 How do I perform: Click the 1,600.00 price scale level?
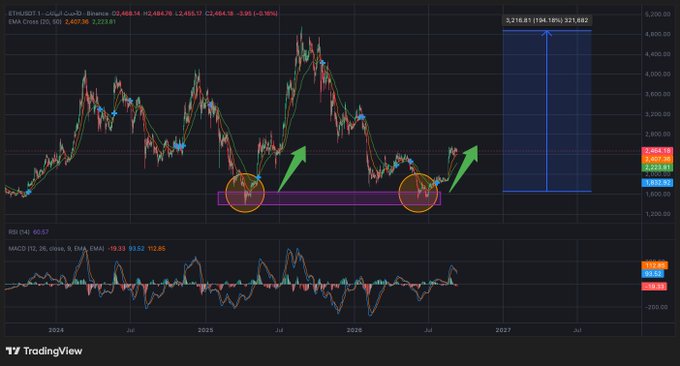coord(657,194)
